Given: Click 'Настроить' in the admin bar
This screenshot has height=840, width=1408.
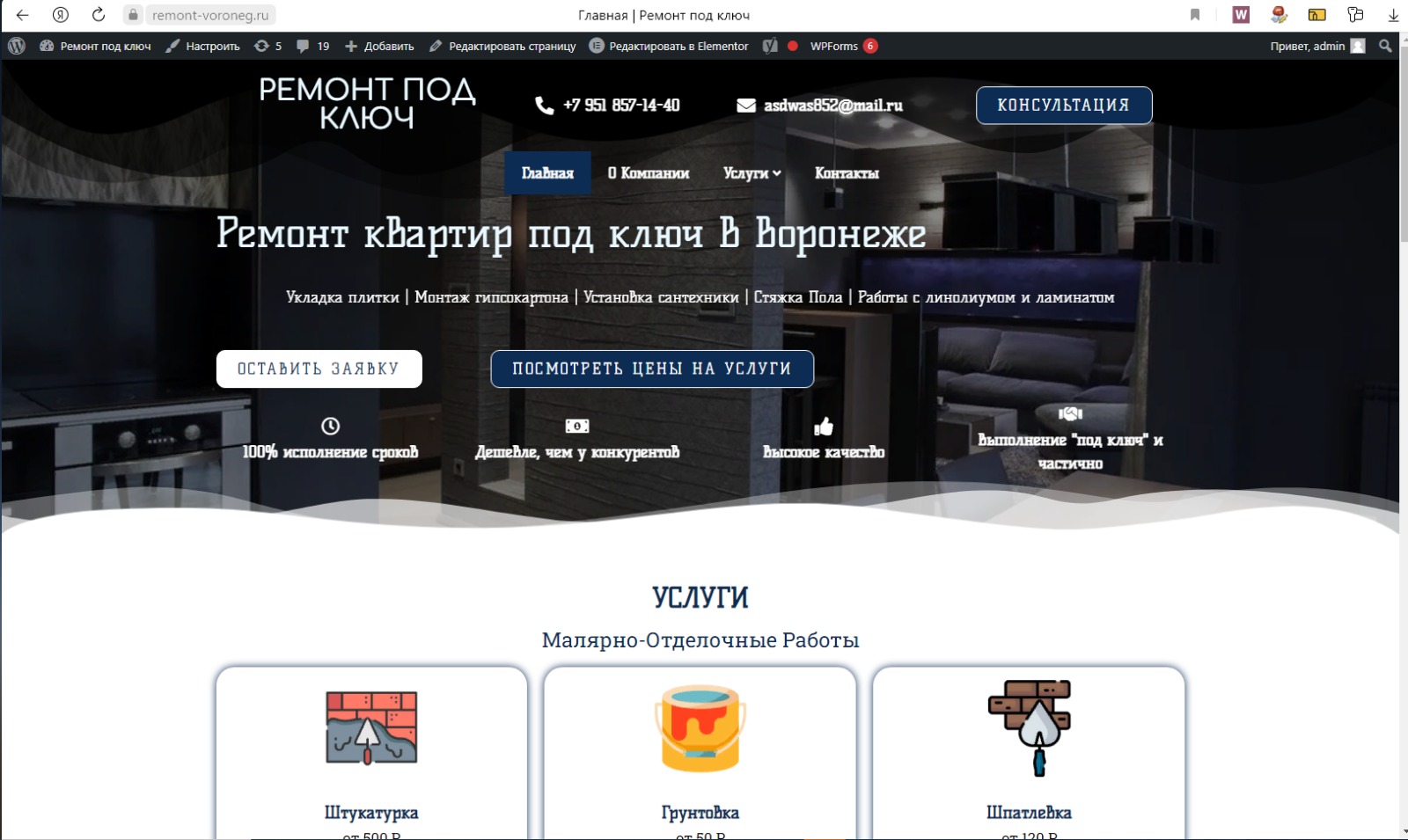Looking at the screenshot, I should pos(203,46).
